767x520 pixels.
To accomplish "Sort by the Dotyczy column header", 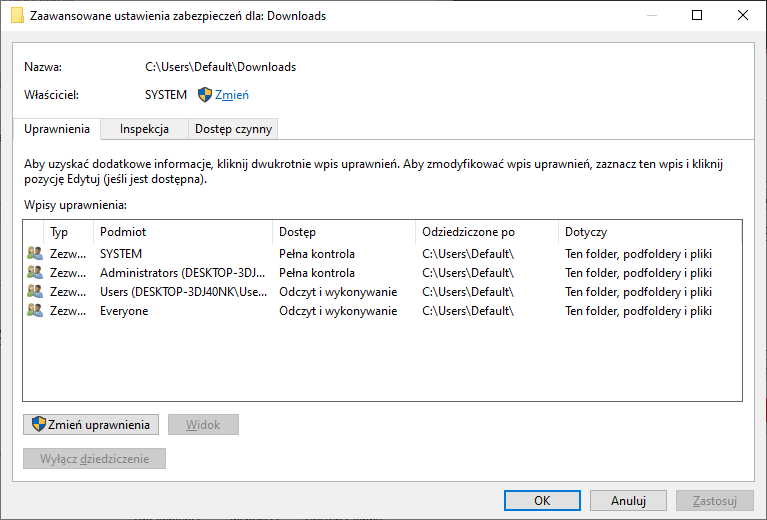I will [650, 232].
